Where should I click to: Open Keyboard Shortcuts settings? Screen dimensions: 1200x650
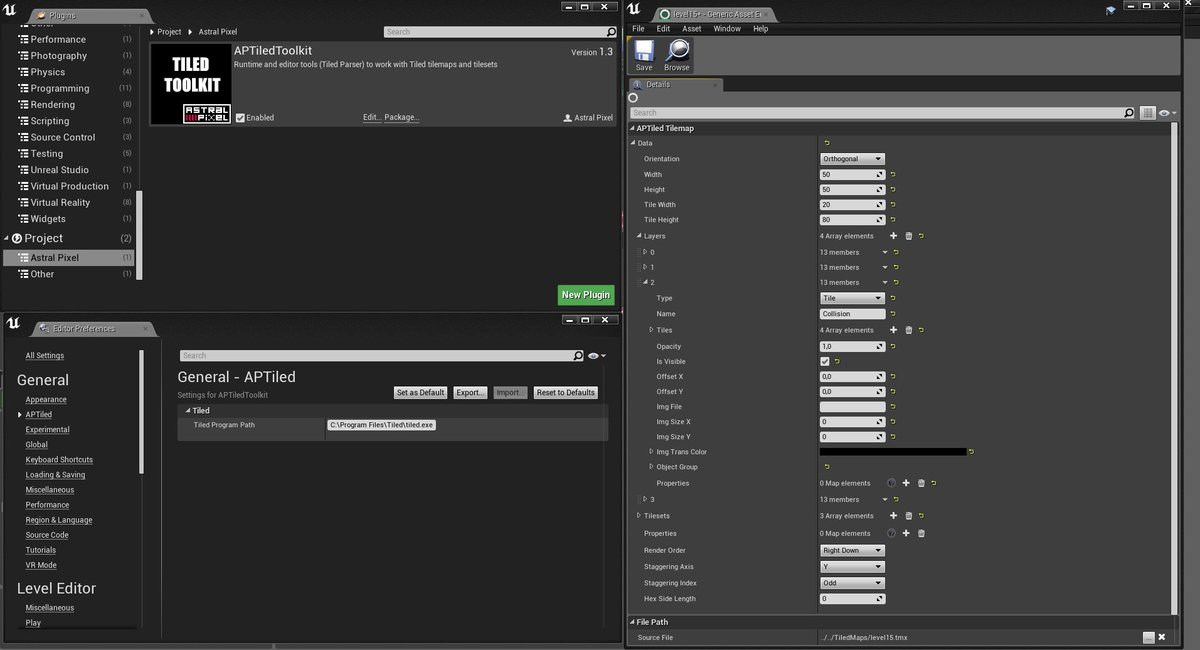[59, 460]
